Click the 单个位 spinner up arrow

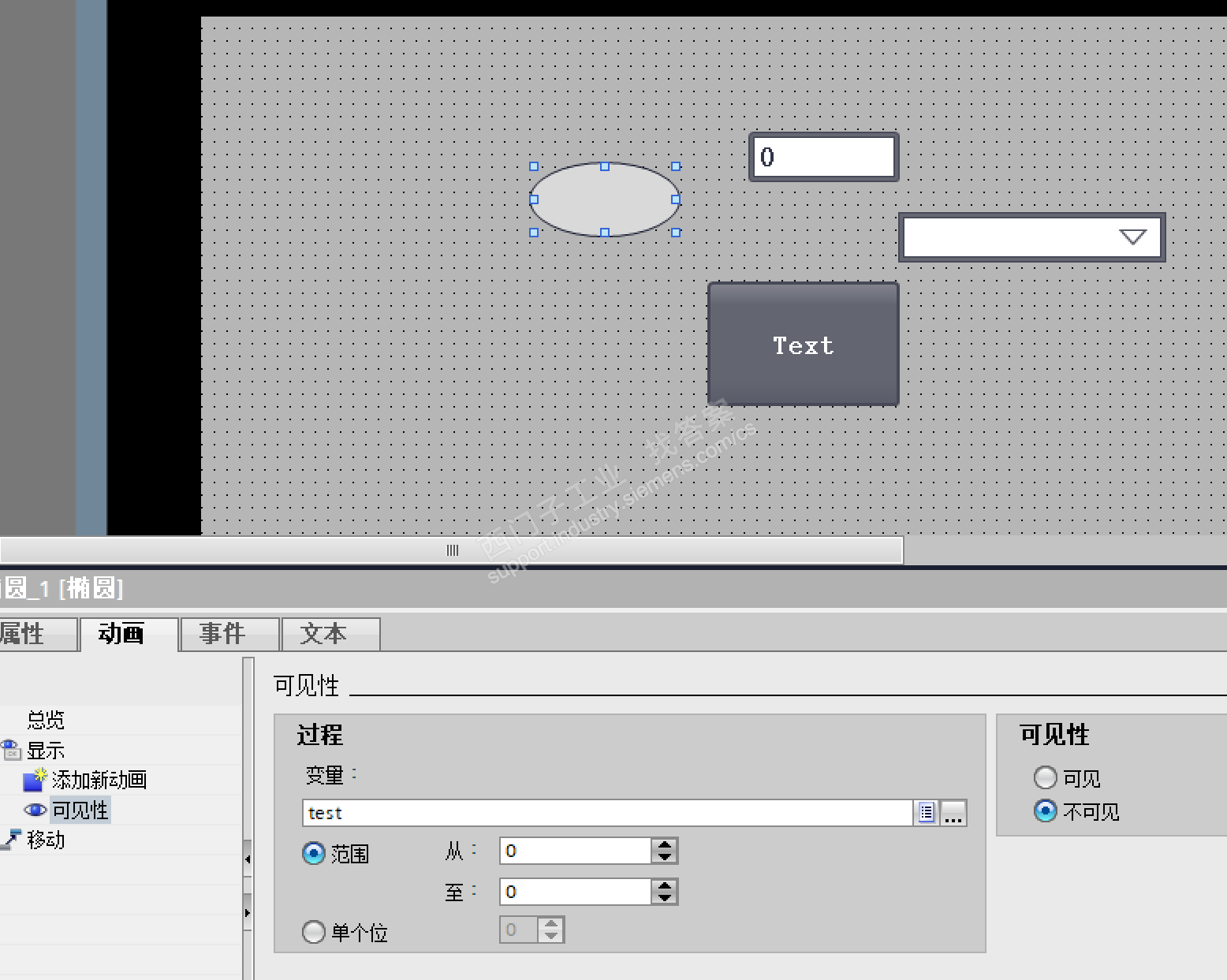pyautogui.click(x=551, y=924)
